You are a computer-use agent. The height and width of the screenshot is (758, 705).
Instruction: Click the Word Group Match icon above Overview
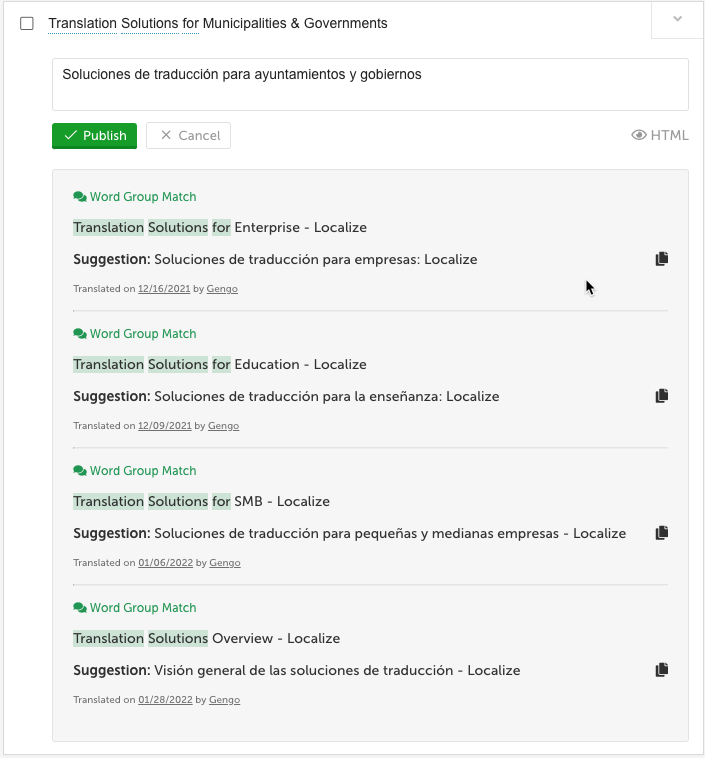(80, 608)
